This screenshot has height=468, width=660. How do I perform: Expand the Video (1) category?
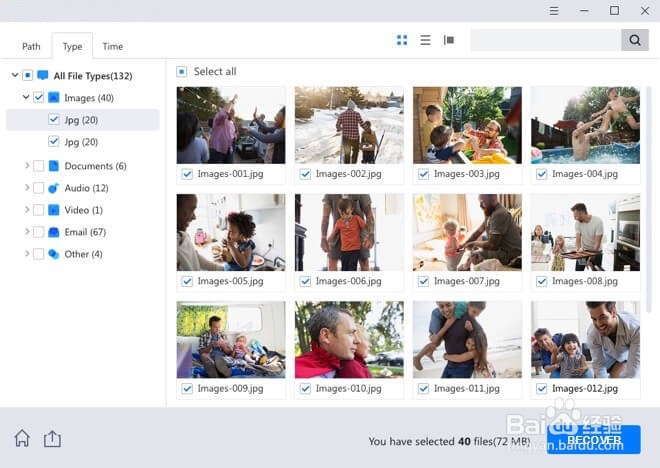(27, 210)
